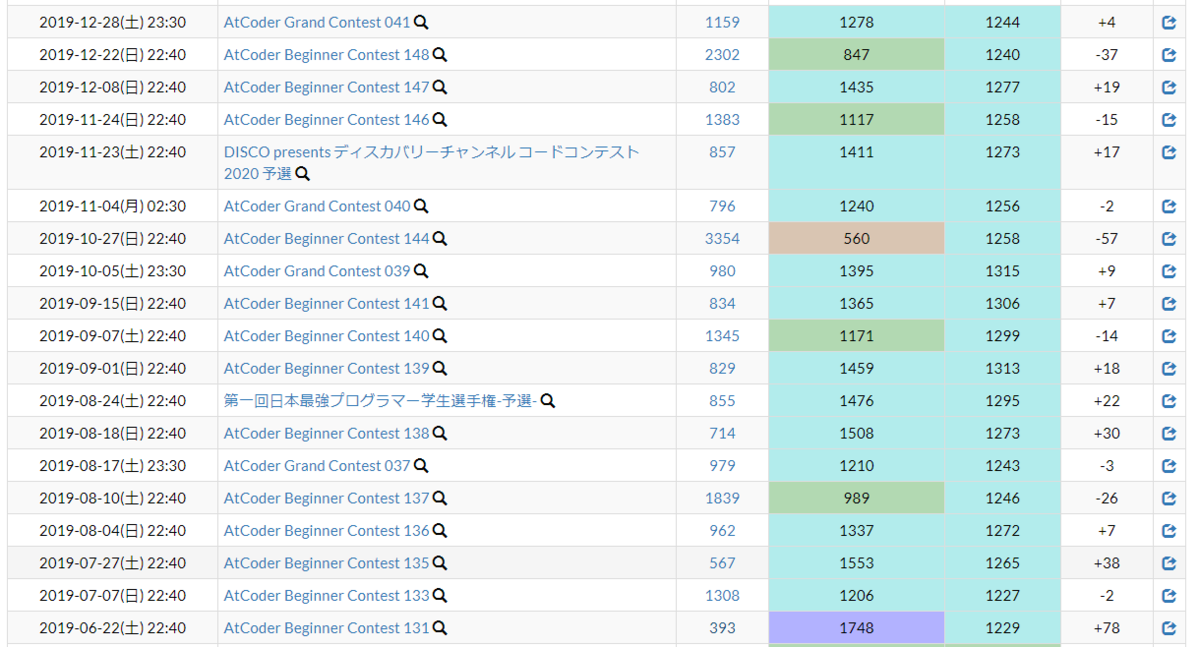The height and width of the screenshot is (647, 1200).
Task: Open rank 2302 link for Beginner Contest 148
Action: (722, 55)
